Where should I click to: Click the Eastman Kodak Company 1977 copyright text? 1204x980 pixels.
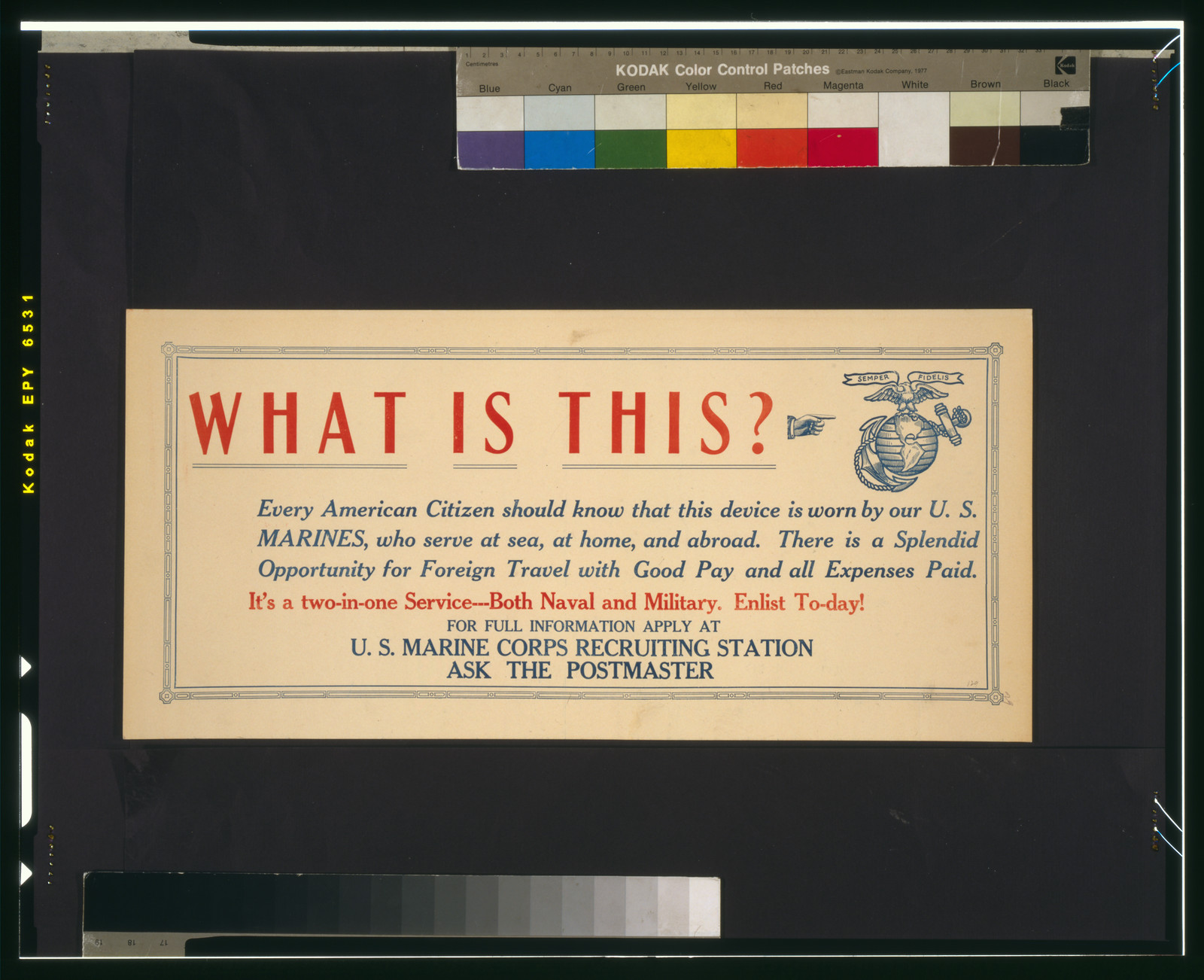point(881,72)
